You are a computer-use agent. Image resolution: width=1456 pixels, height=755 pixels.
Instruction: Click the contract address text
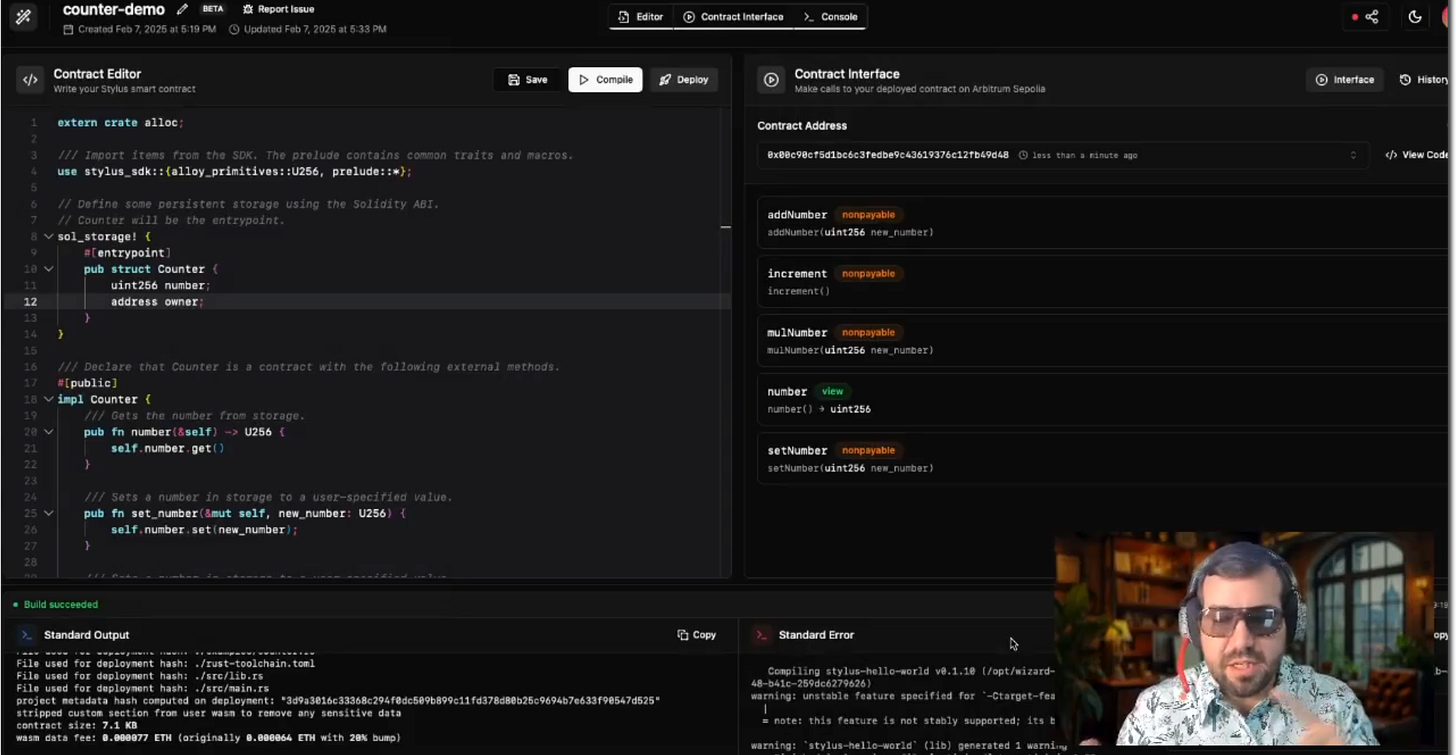[888, 155]
